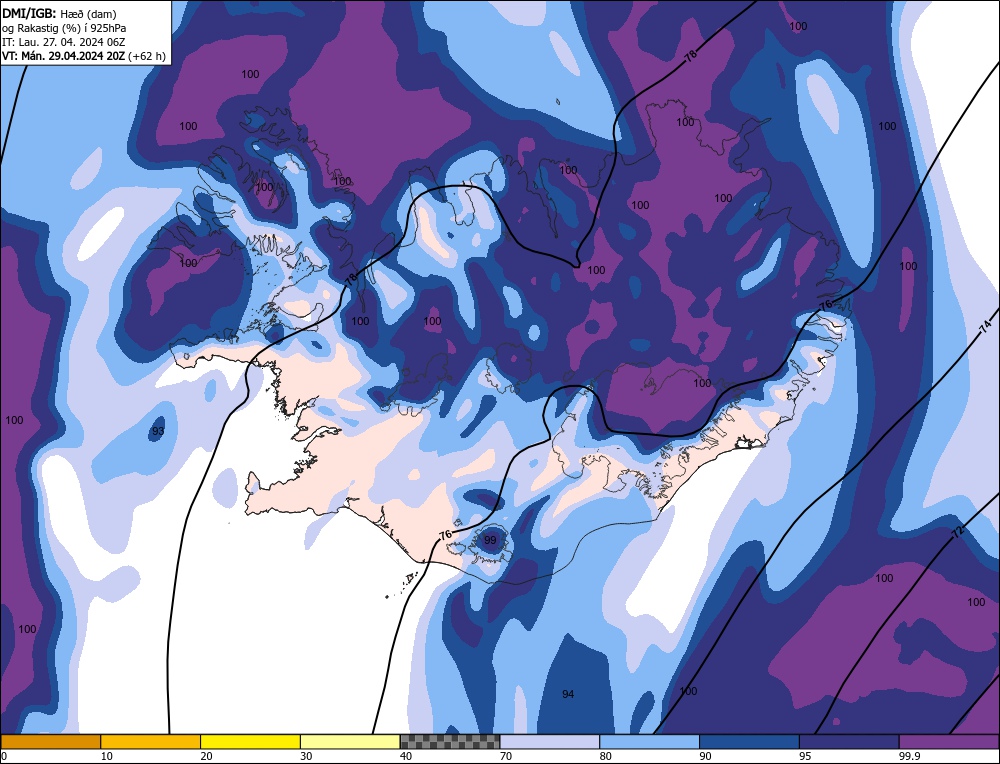Click the humidity value "93" on the map
The height and width of the screenshot is (764, 1000).
158,431
